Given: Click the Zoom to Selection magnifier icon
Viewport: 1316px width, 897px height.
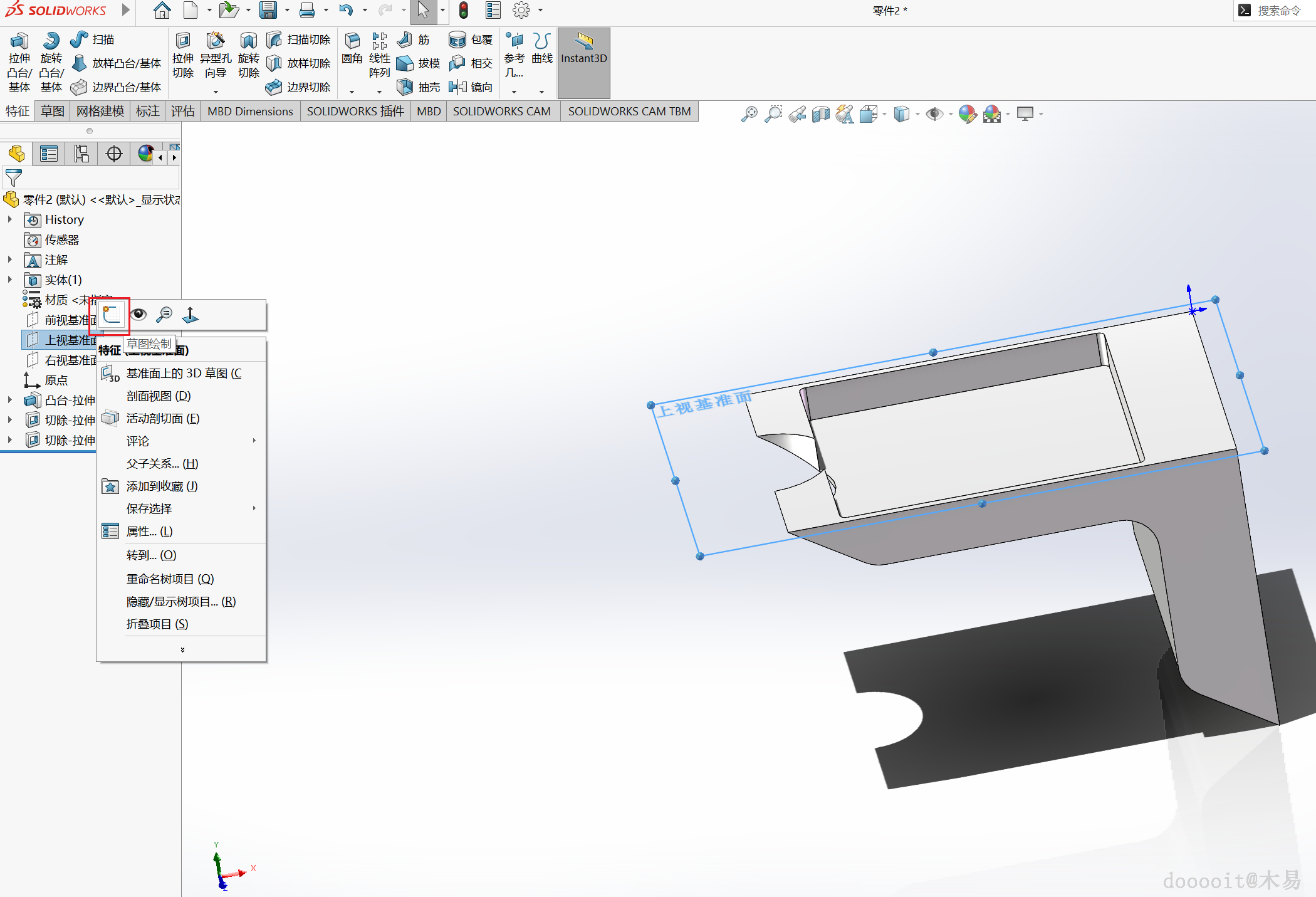Looking at the screenshot, I should 164,315.
